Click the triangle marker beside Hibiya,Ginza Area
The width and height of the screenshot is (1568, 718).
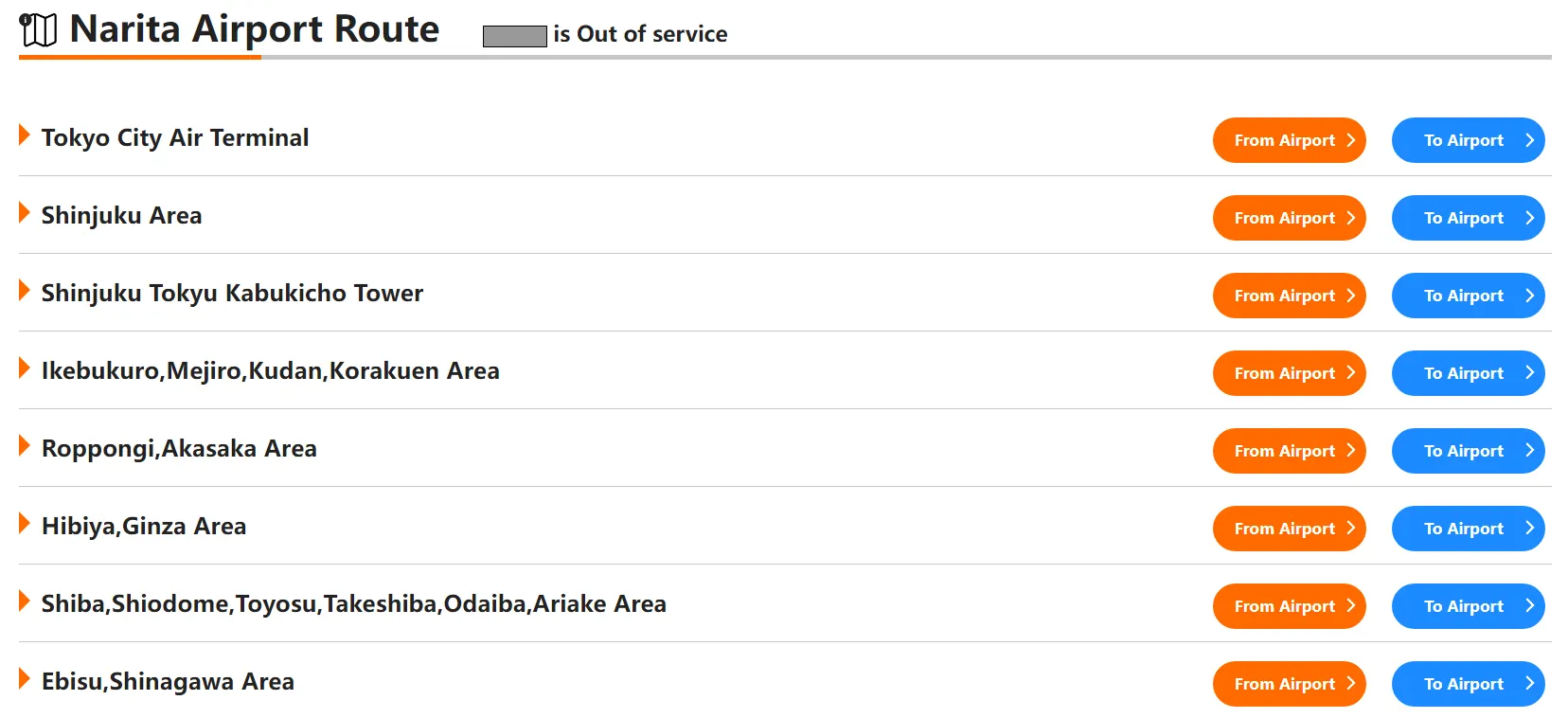coord(25,524)
